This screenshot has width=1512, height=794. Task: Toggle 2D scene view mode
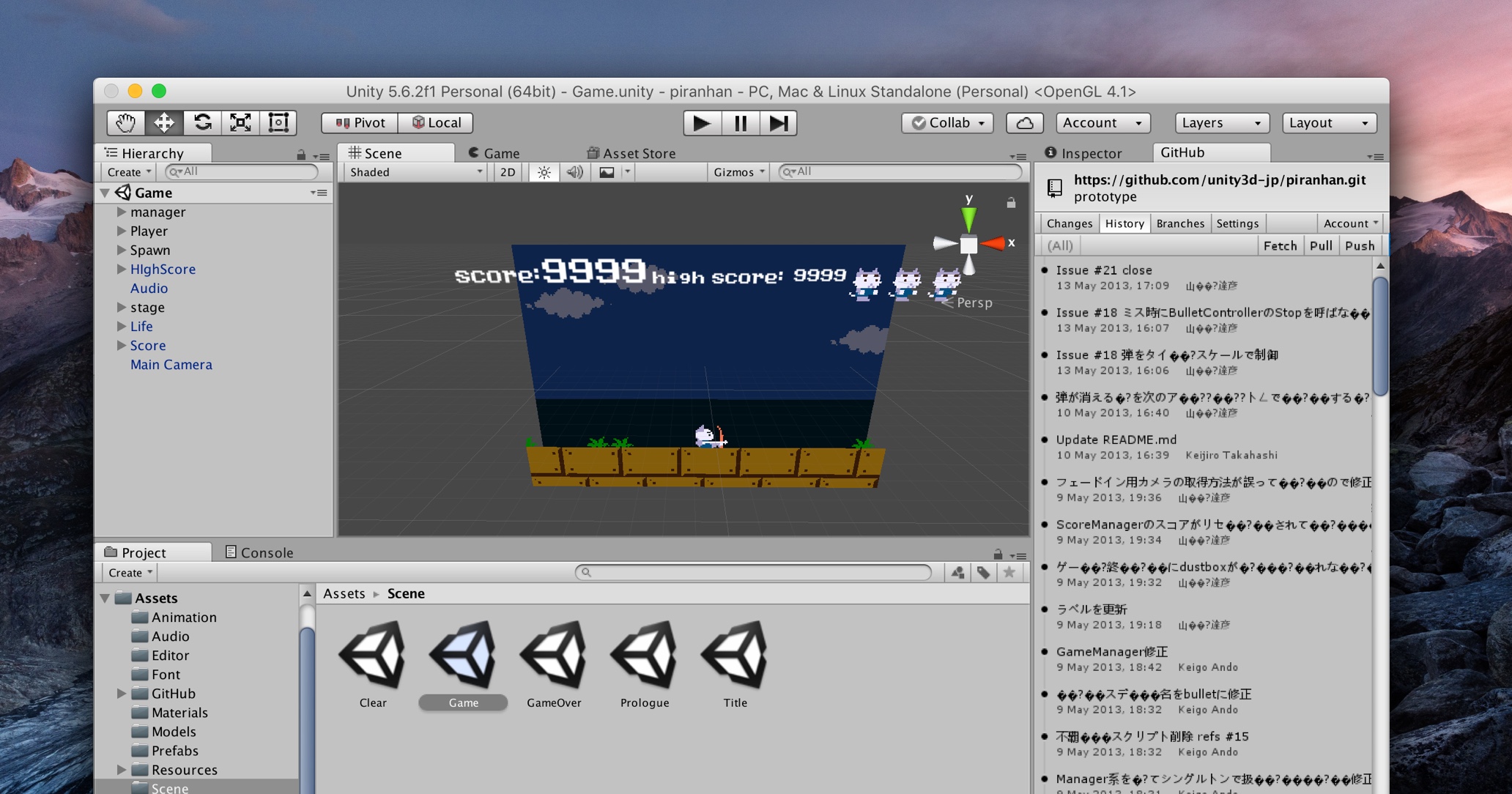click(507, 172)
